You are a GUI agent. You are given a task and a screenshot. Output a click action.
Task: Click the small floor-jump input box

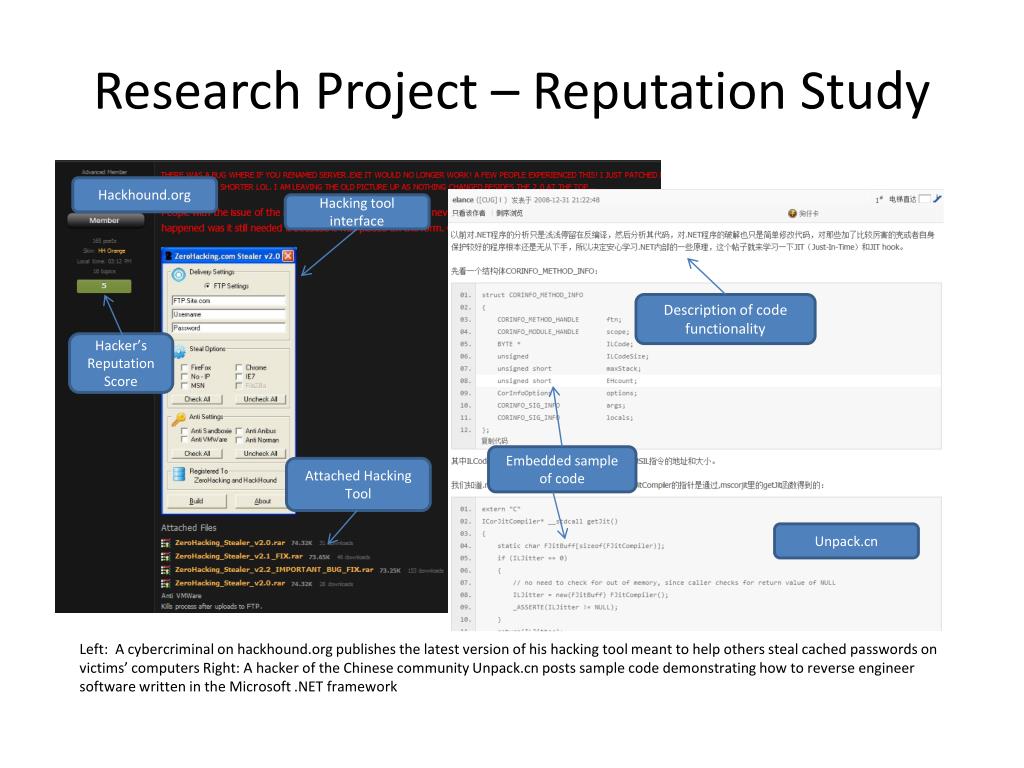[x=925, y=199]
